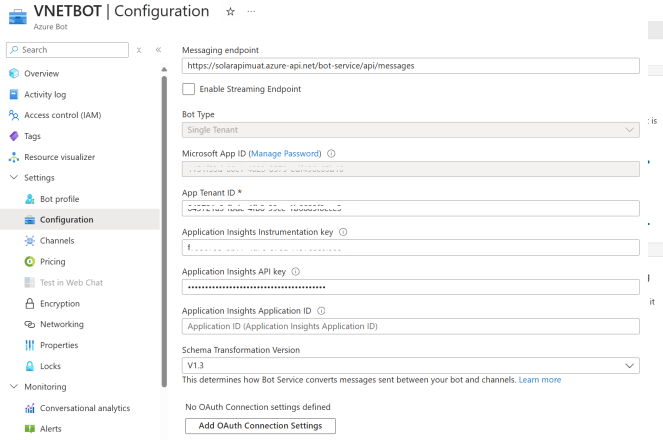Click the Tags purple tag icon
This screenshot has width=663, height=440.
coord(14,136)
